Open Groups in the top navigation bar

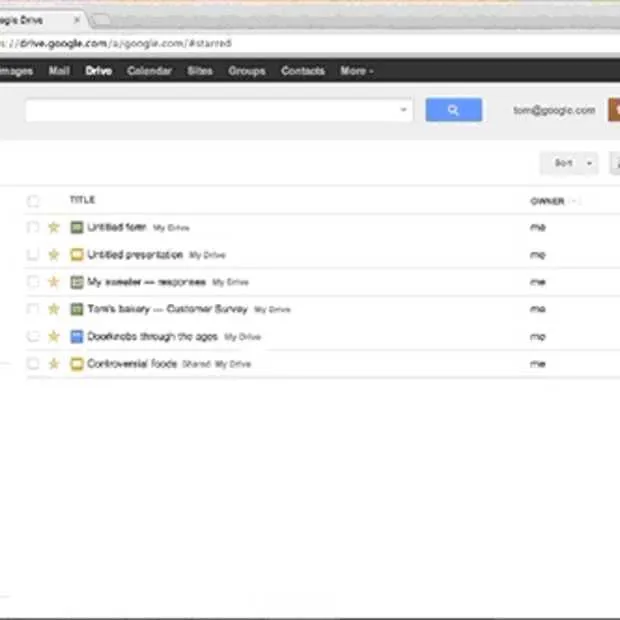click(246, 71)
